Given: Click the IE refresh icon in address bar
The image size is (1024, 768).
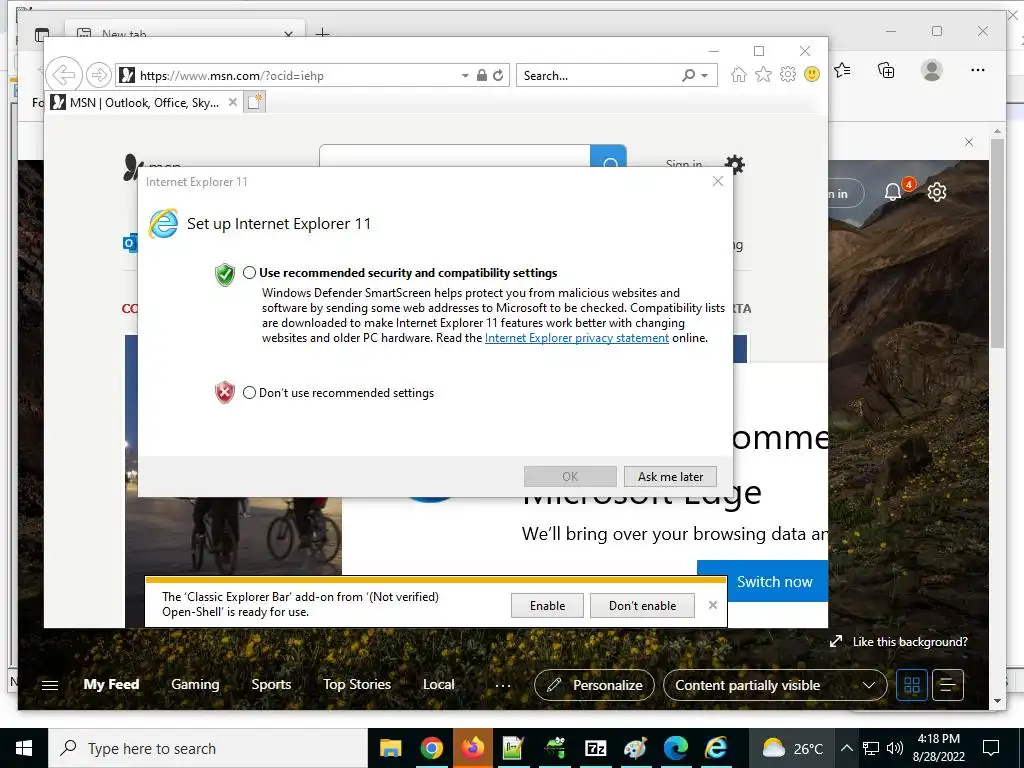Looking at the screenshot, I should [498, 75].
